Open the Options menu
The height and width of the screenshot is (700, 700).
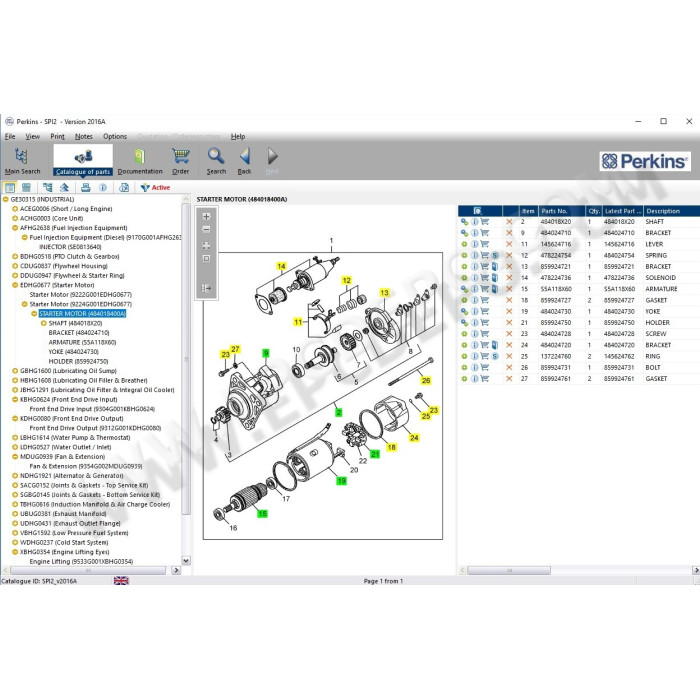click(x=115, y=137)
